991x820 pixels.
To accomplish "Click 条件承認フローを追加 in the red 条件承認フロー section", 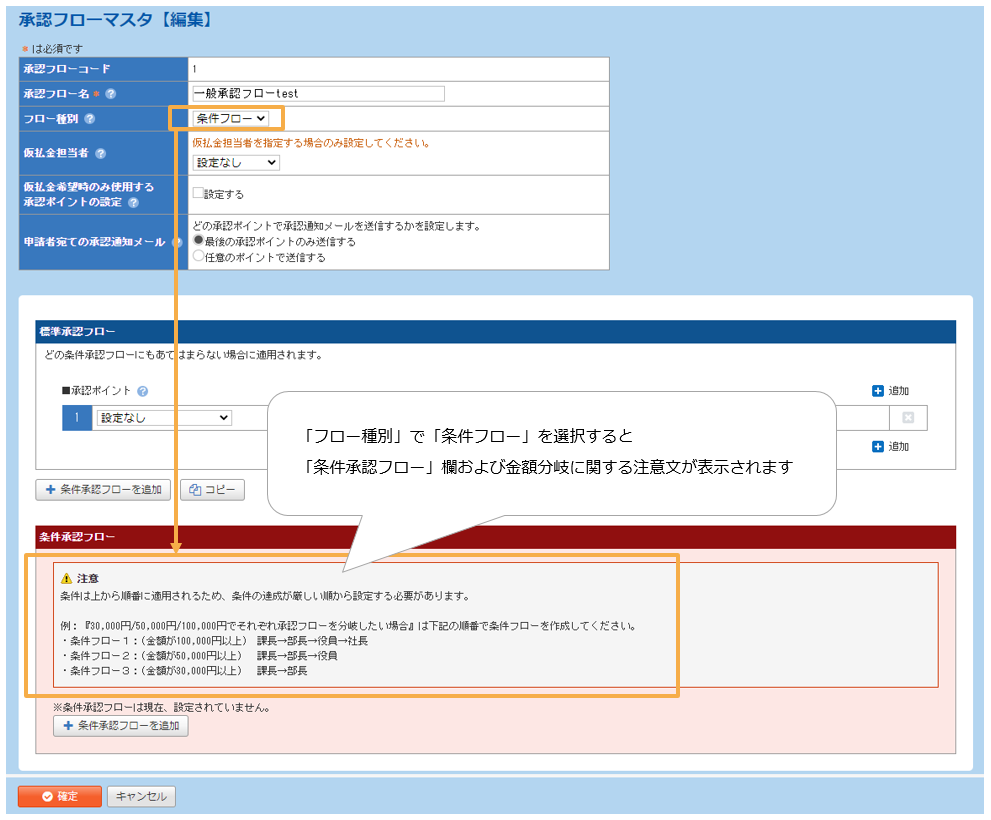I will [x=121, y=726].
